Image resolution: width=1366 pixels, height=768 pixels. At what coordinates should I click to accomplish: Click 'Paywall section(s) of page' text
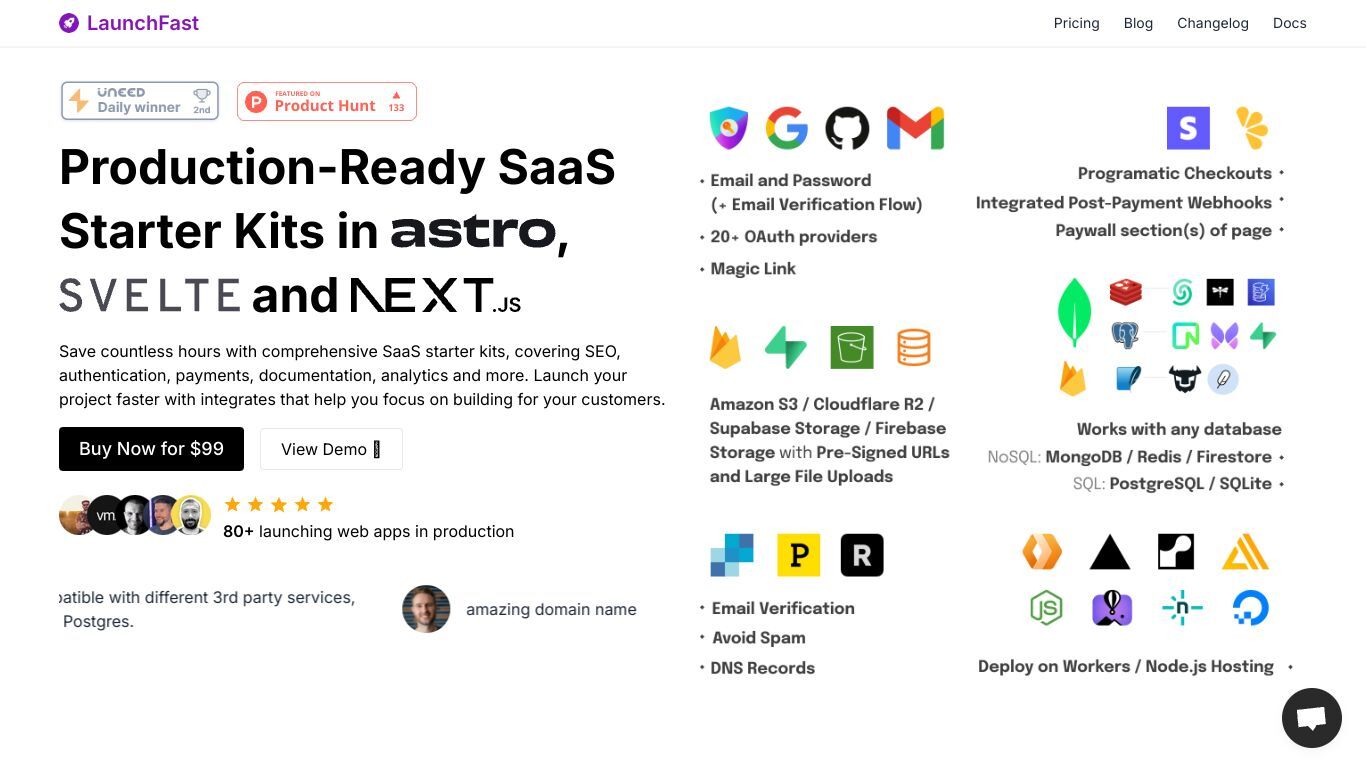click(x=1163, y=230)
